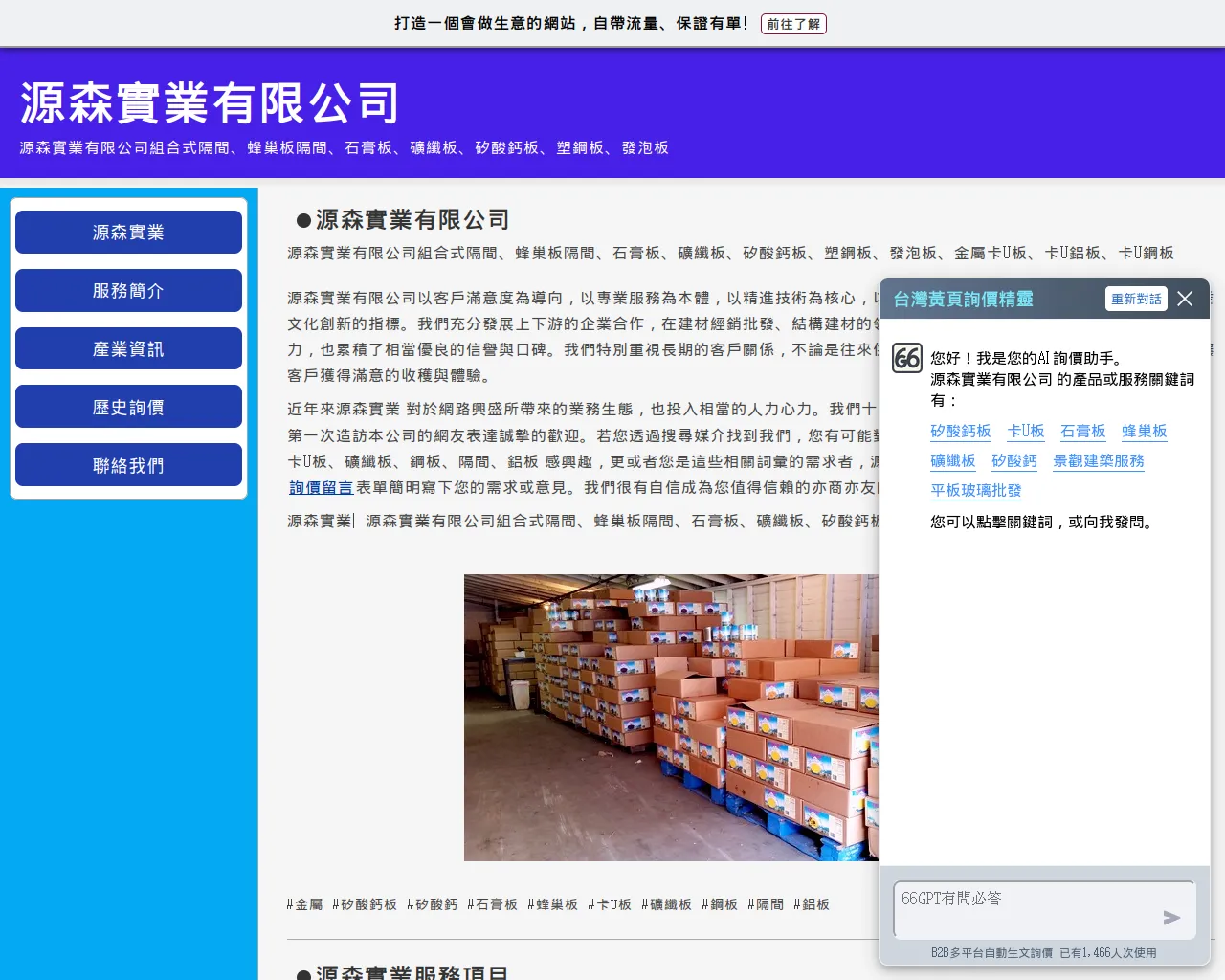This screenshot has height=980, width=1225.
Task: Open the 源森實業 sidebar menu item
Action: (x=127, y=232)
